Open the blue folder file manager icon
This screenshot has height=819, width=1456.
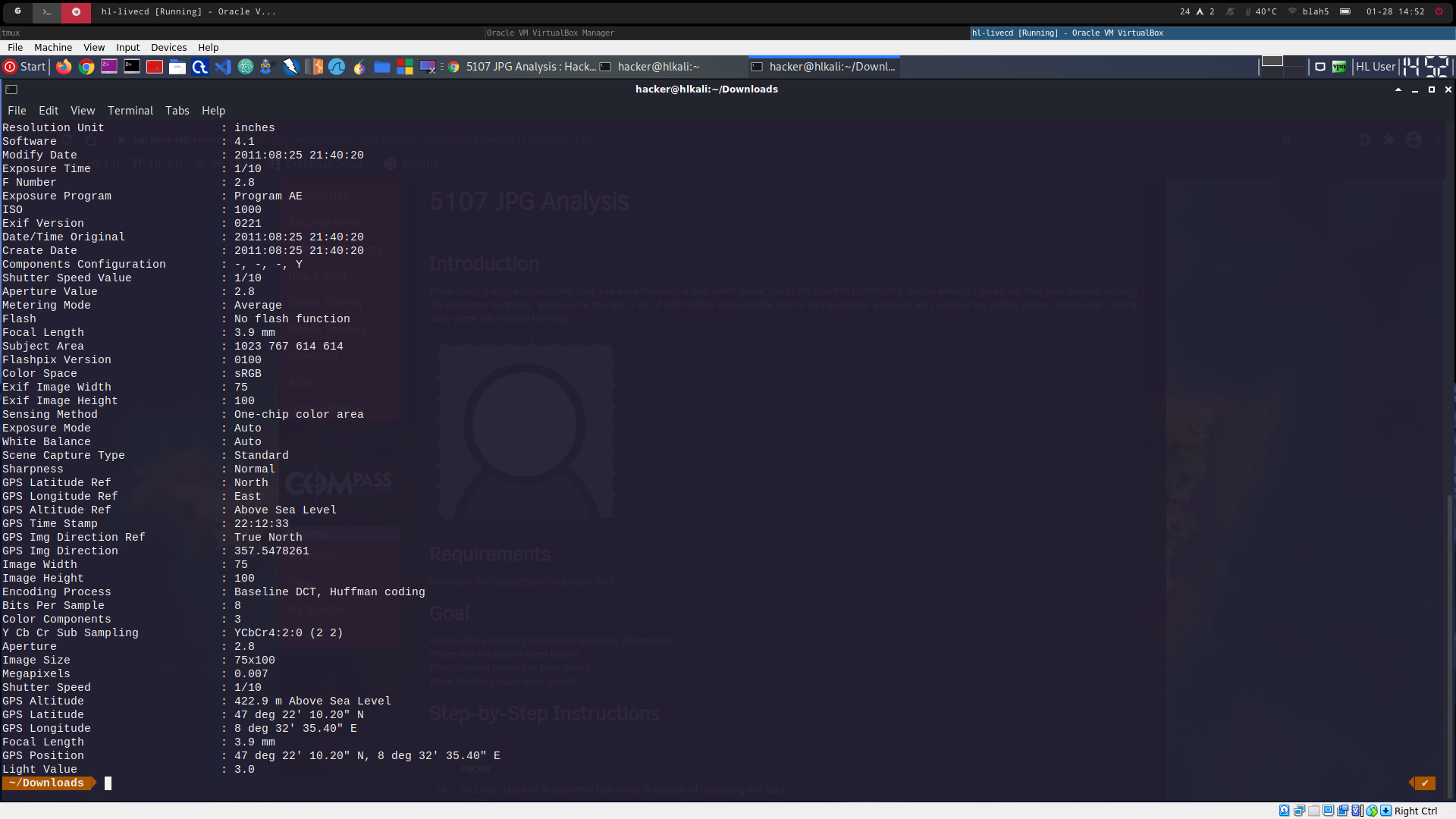[382, 67]
